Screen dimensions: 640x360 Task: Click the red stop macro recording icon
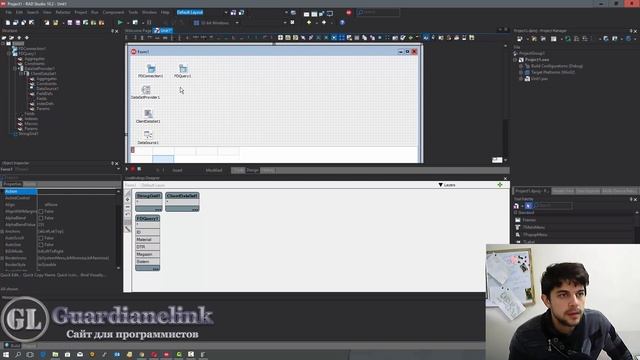pos(133,169)
